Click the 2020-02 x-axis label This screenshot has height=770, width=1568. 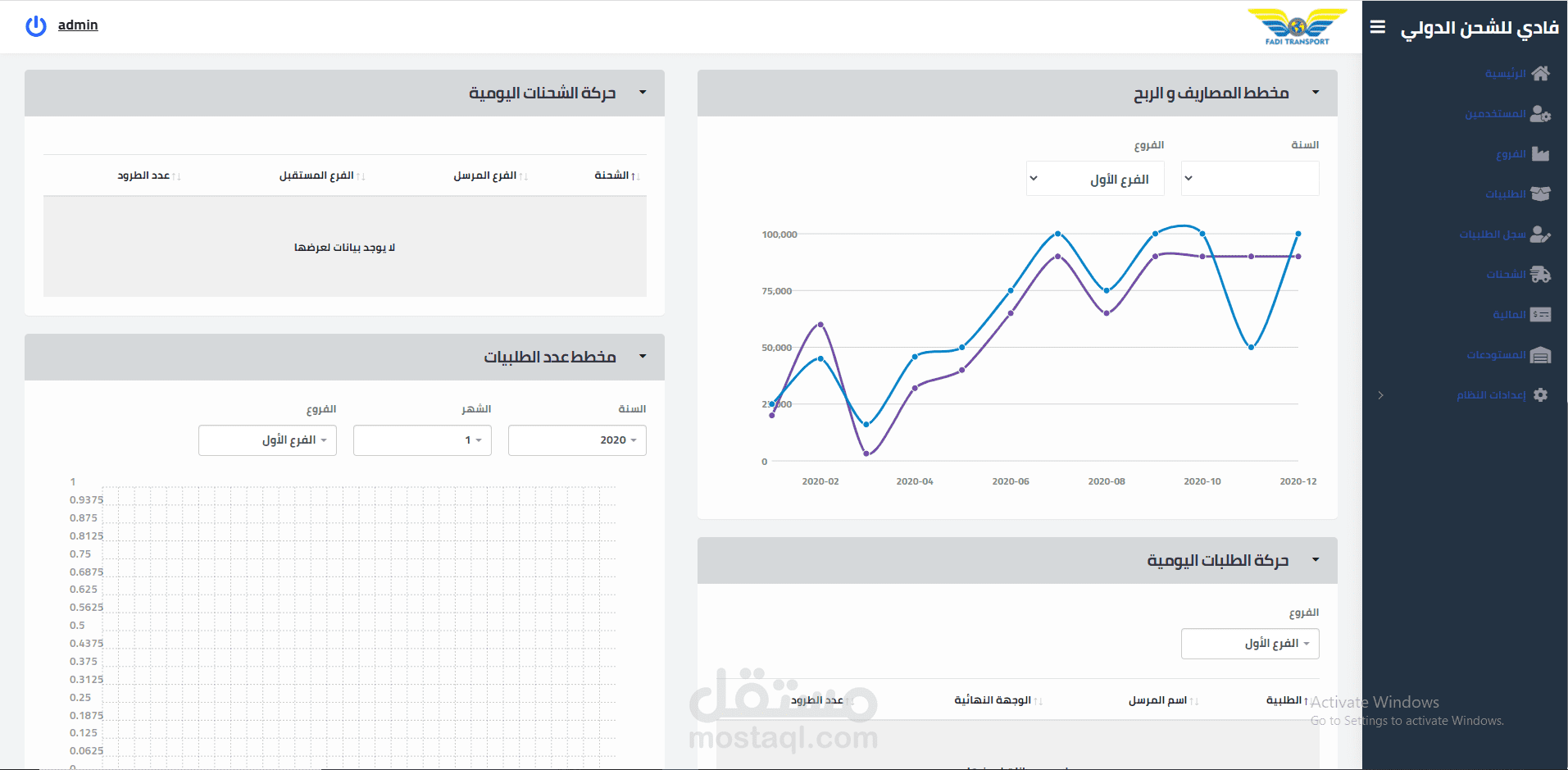[820, 481]
